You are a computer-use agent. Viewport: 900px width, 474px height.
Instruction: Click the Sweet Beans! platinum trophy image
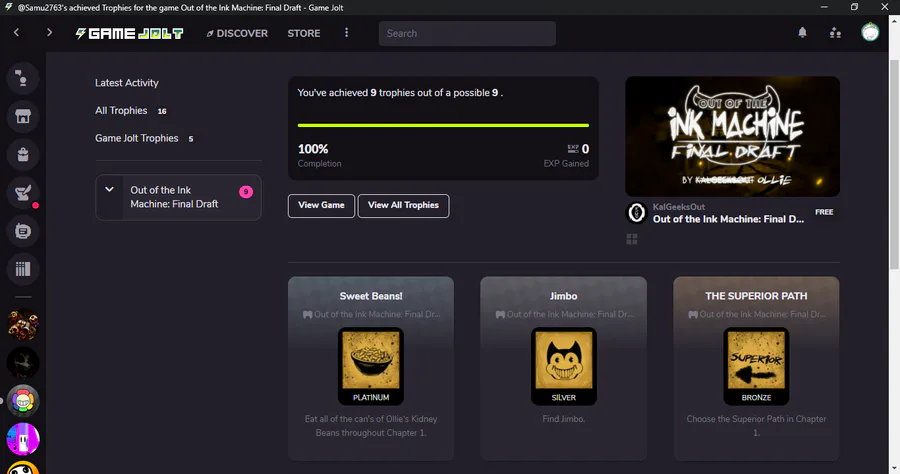click(x=371, y=366)
